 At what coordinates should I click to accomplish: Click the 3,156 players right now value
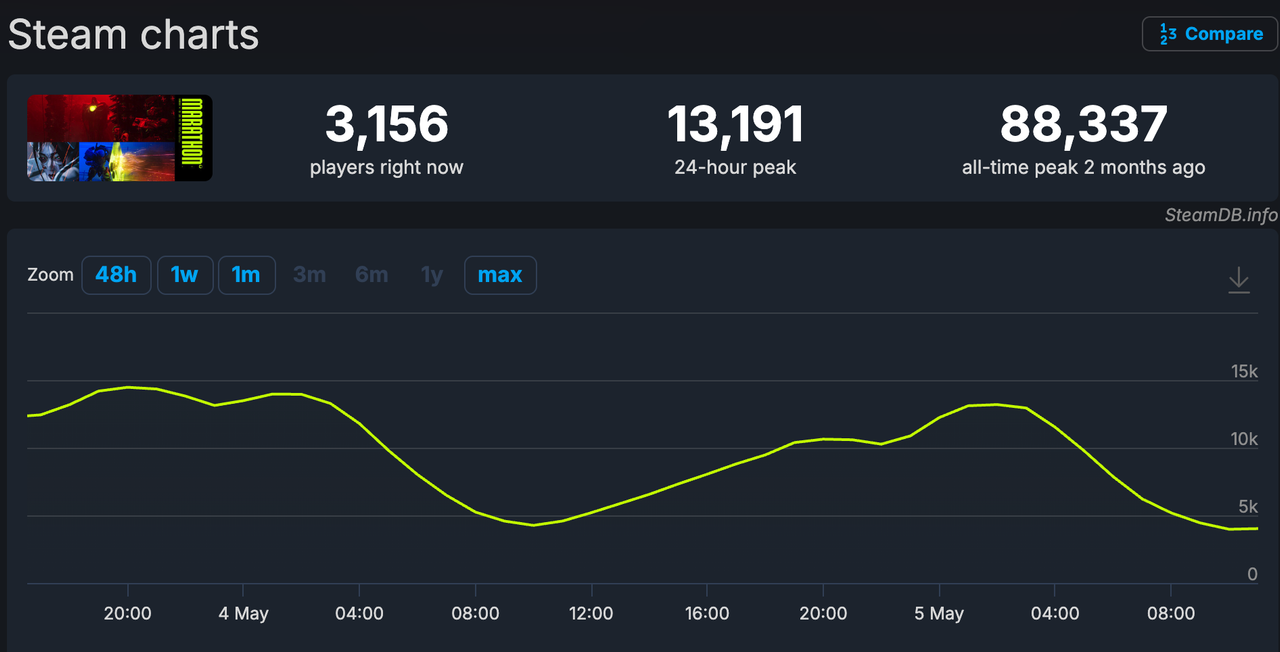387,125
